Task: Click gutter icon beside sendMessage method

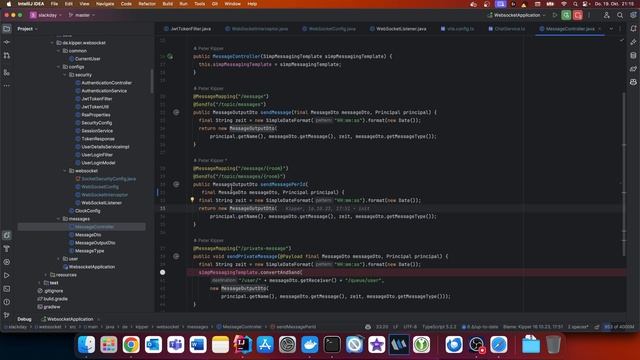Action: tap(176, 112)
